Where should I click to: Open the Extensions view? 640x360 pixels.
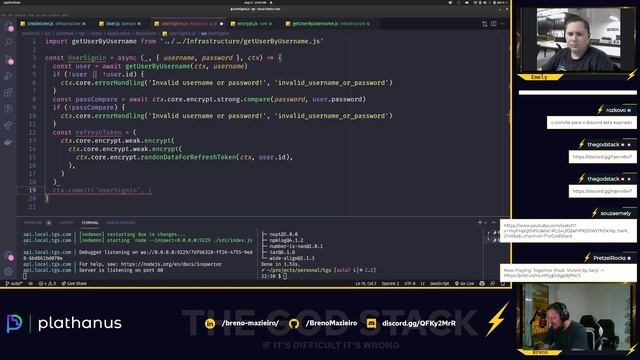tap(9, 92)
